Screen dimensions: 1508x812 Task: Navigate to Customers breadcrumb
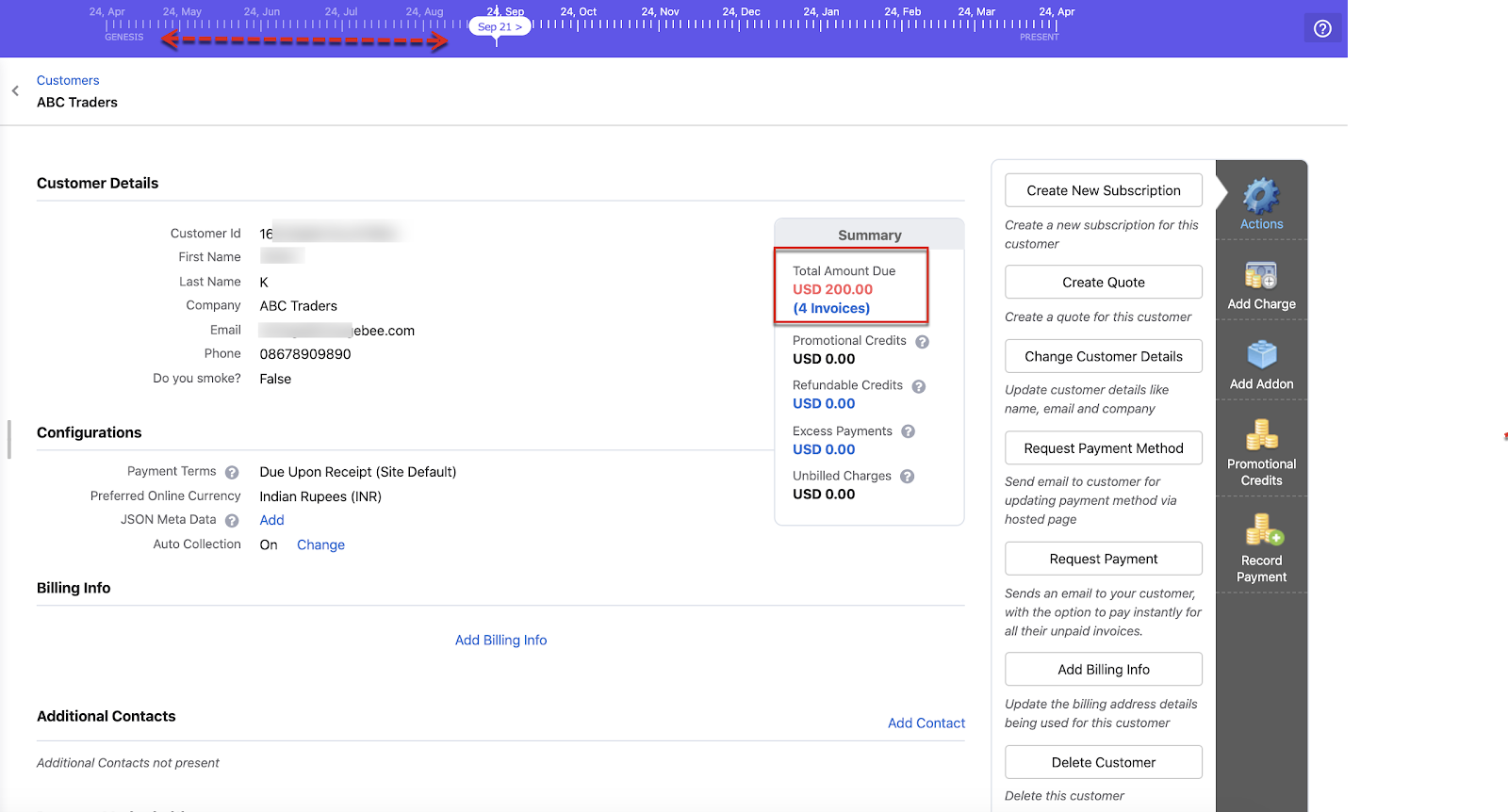pyautogui.click(x=68, y=81)
